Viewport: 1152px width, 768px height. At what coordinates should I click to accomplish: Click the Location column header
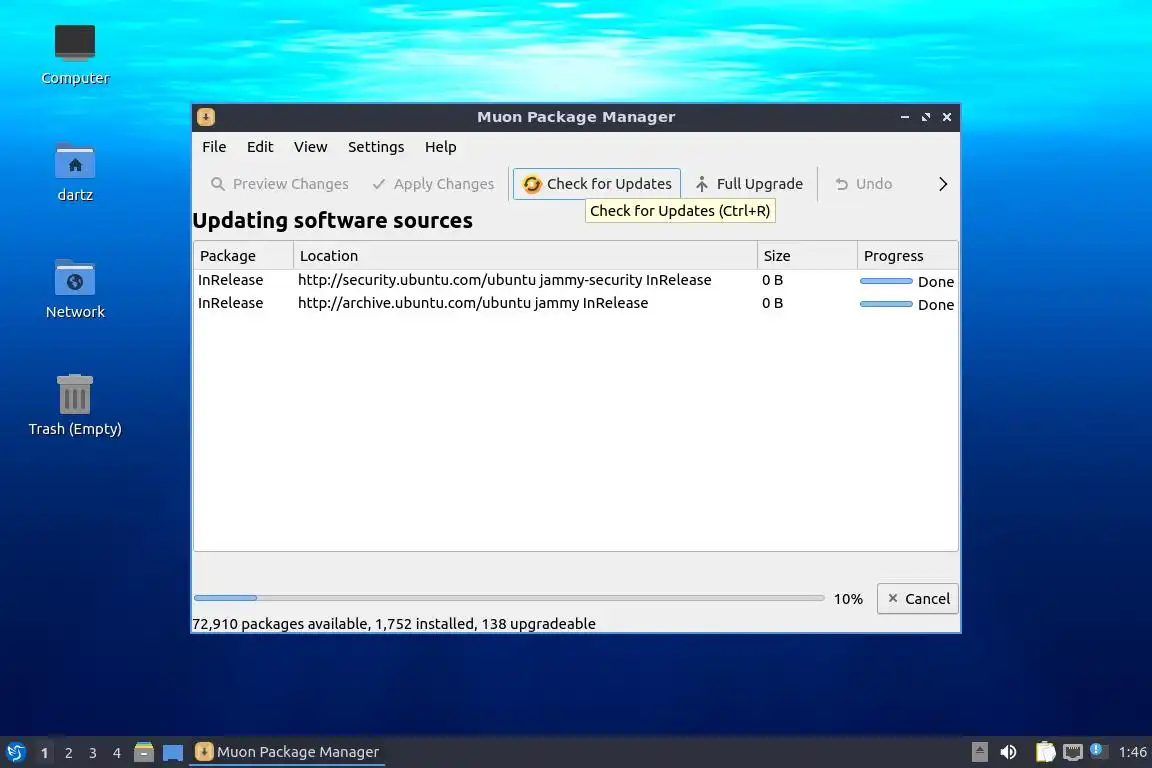point(525,255)
